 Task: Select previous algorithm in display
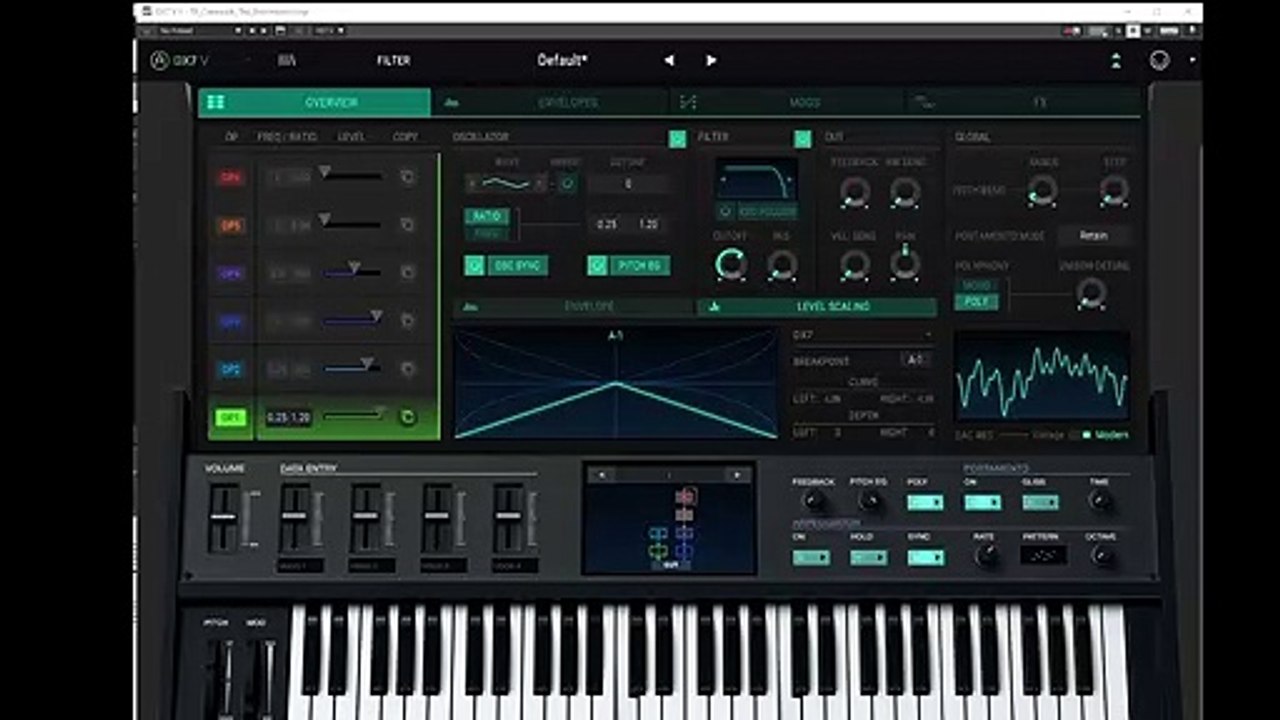tap(601, 475)
